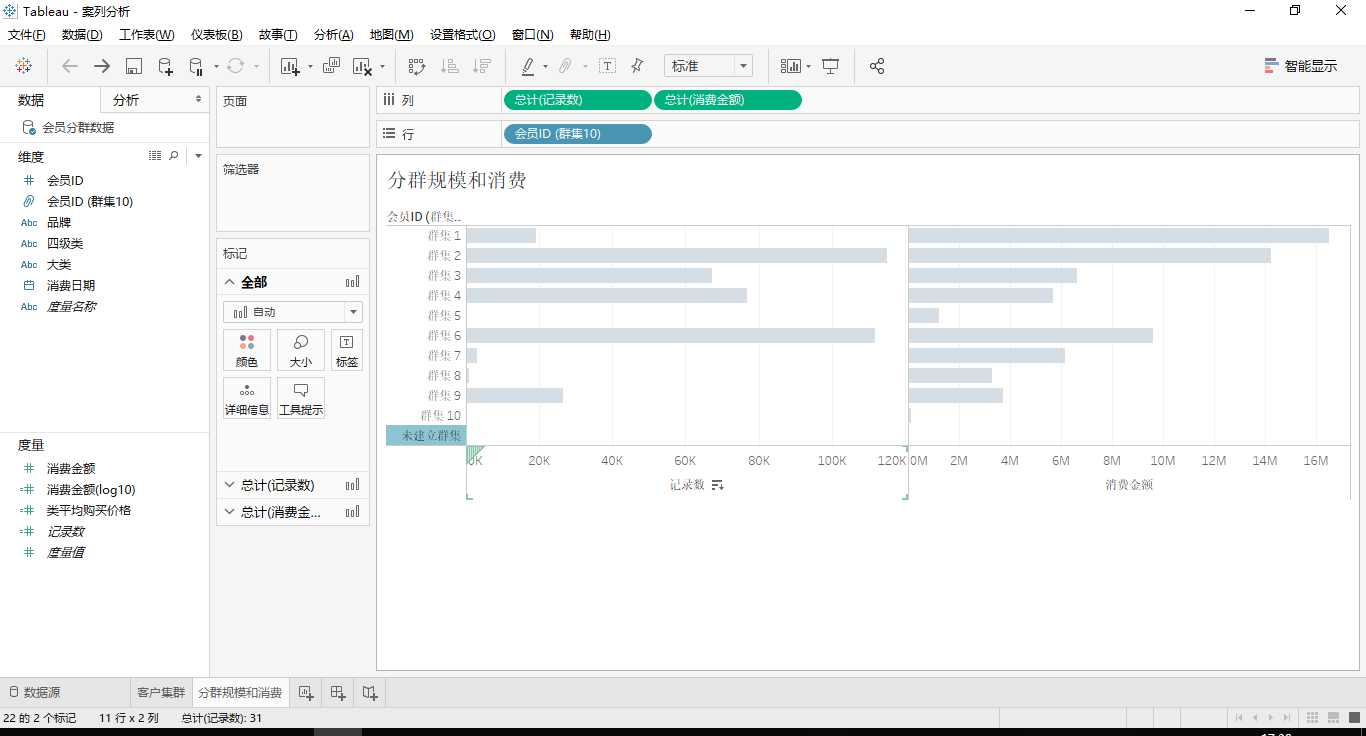This screenshot has height=736, width=1366.
Task: Share the workbook using the share icon
Action: coord(877,66)
